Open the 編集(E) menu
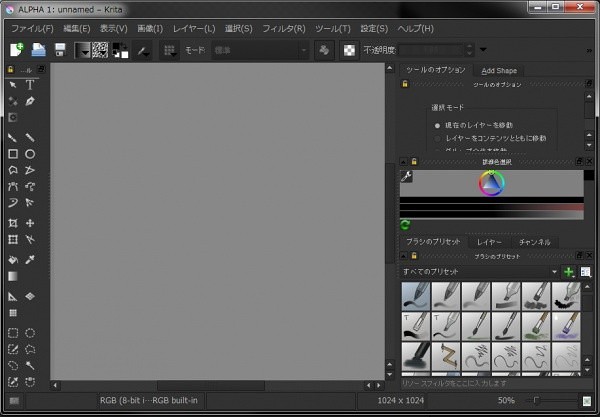Screen dimensions: 600x417 pyautogui.click(x=77, y=29)
